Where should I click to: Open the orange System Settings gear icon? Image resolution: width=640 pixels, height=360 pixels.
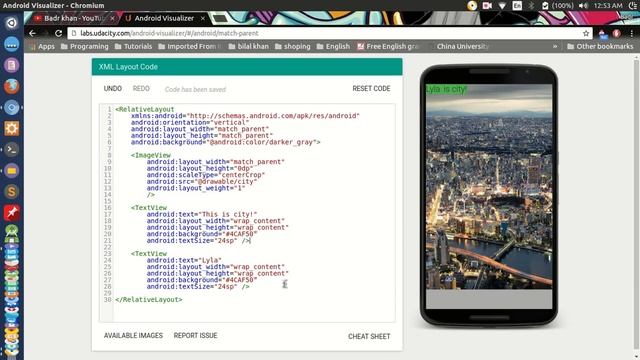pyautogui.click(x=11, y=129)
